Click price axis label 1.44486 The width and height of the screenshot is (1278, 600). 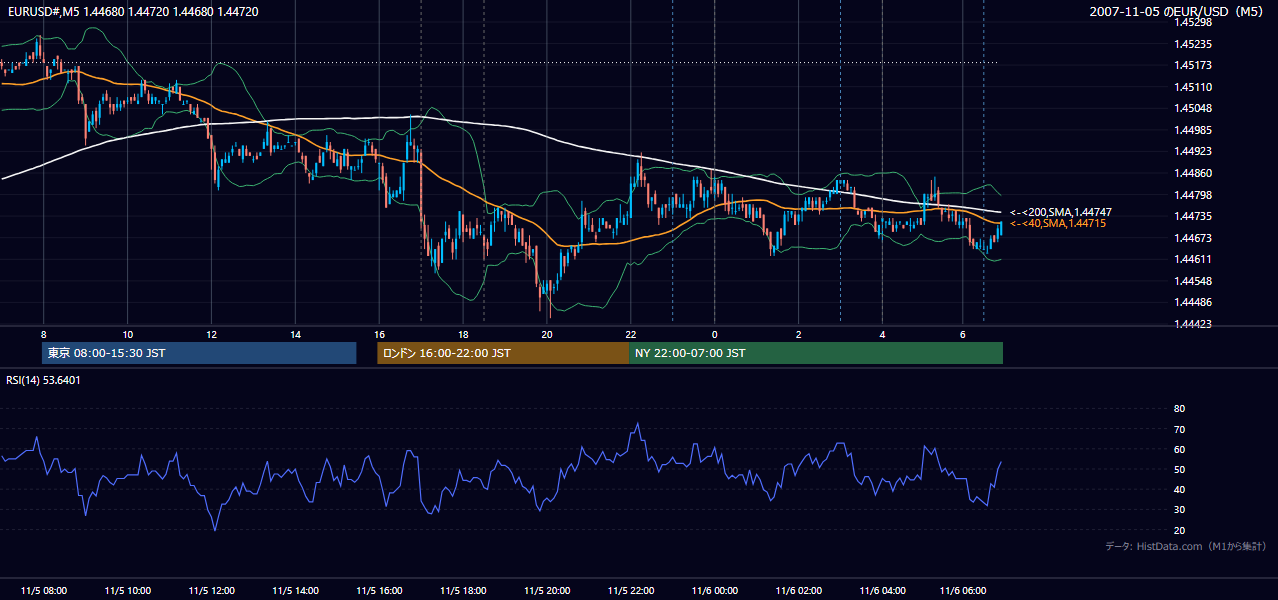coord(1193,302)
